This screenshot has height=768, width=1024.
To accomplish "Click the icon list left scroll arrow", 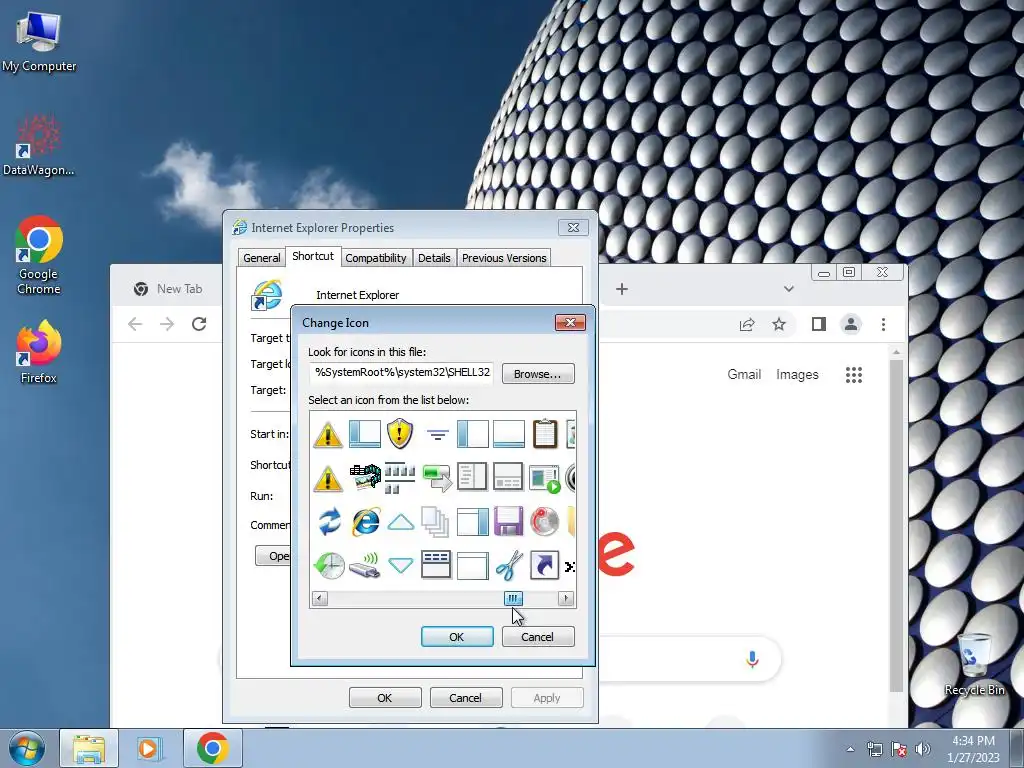I will [x=320, y=598].
